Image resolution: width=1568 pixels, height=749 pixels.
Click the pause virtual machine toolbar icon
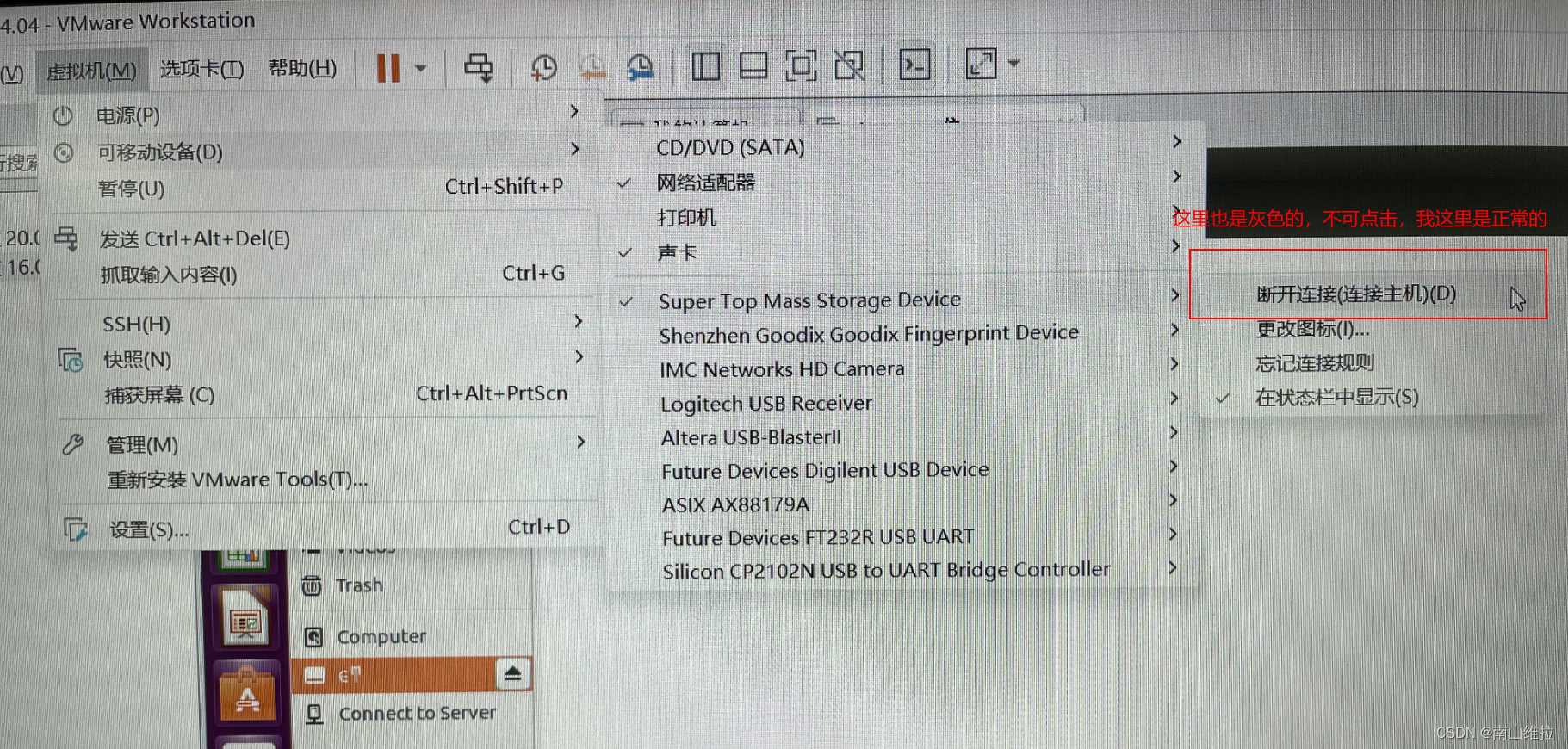[388, 68]
